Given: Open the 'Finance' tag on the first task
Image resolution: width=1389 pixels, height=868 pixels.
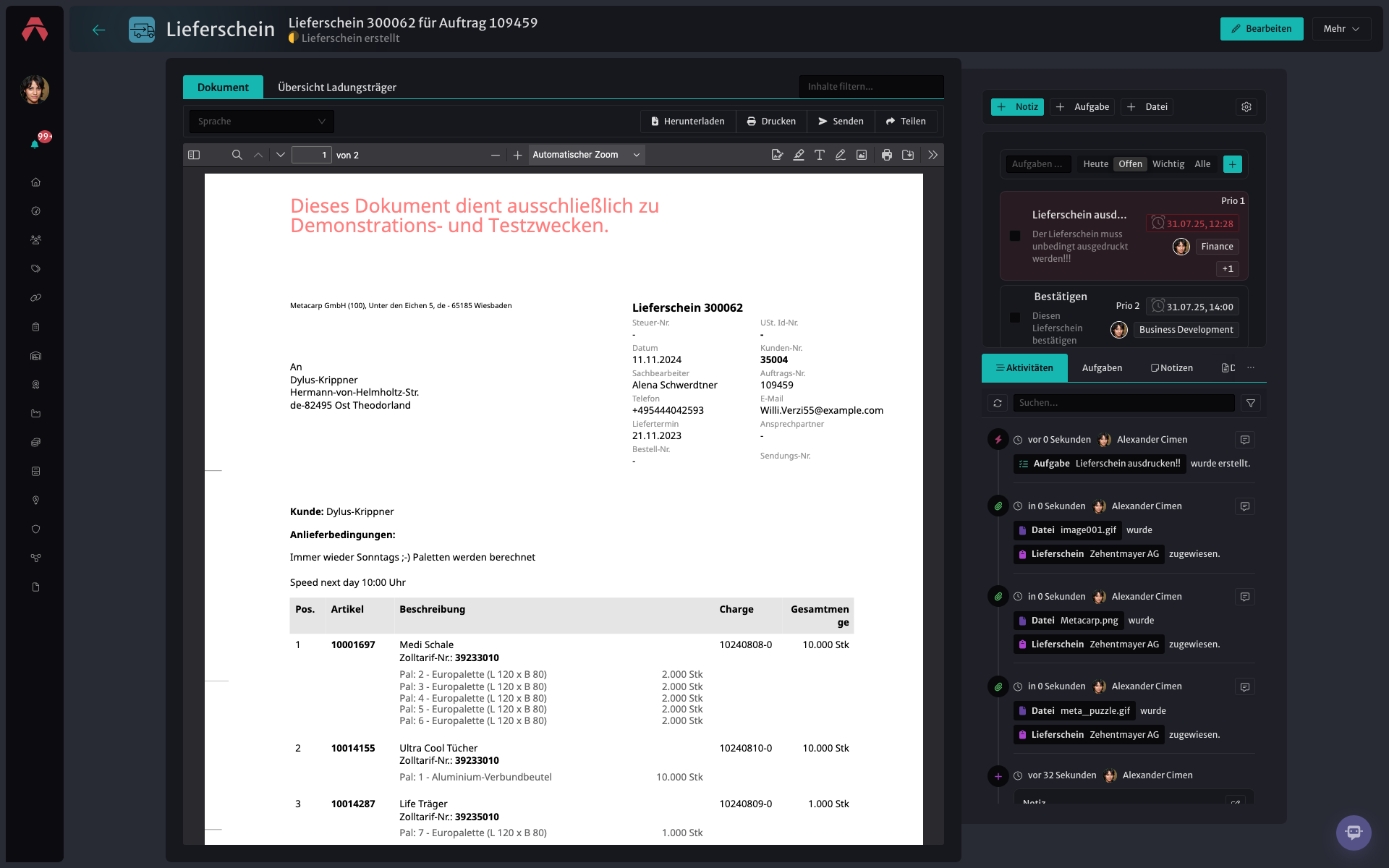Looking at the screenshot, I should (1218, 247).
